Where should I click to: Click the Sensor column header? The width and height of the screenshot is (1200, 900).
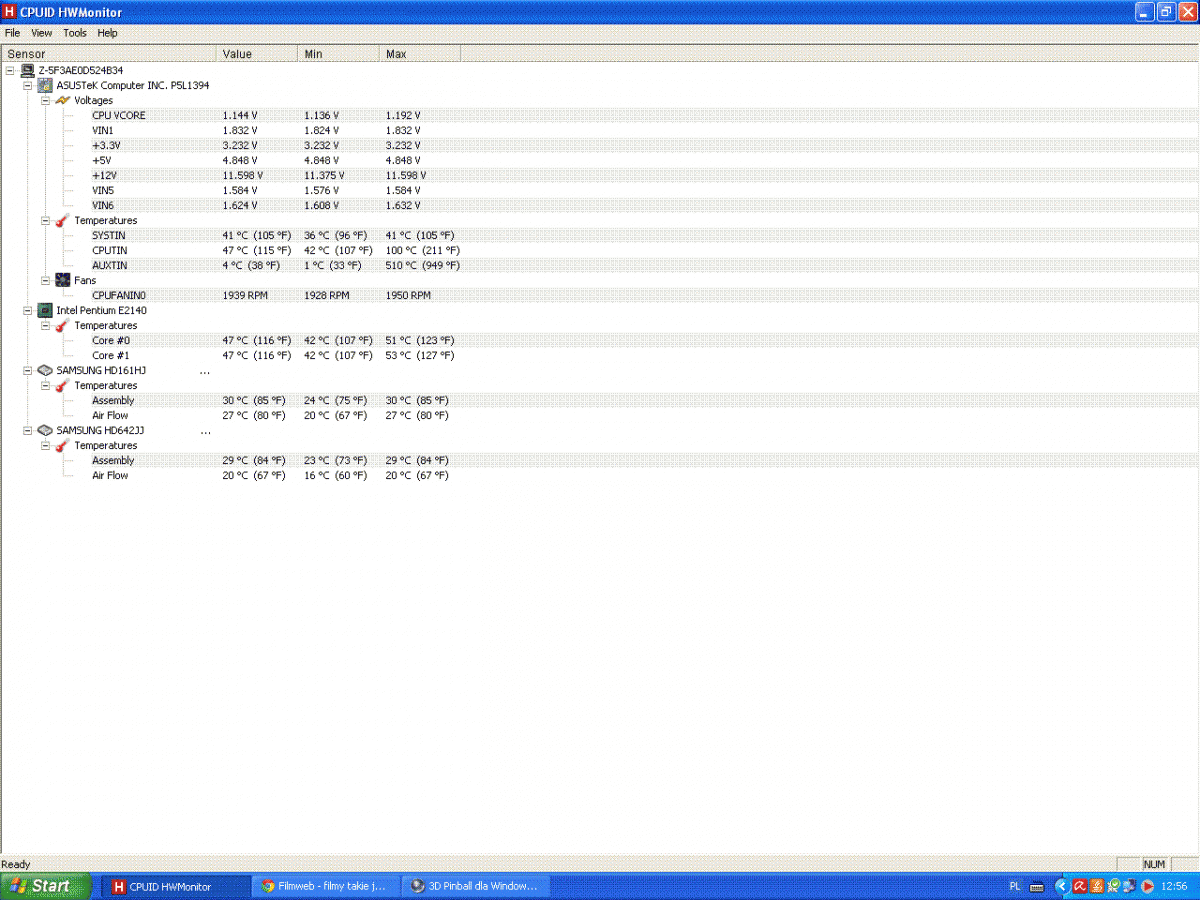(x=108, y=54)
